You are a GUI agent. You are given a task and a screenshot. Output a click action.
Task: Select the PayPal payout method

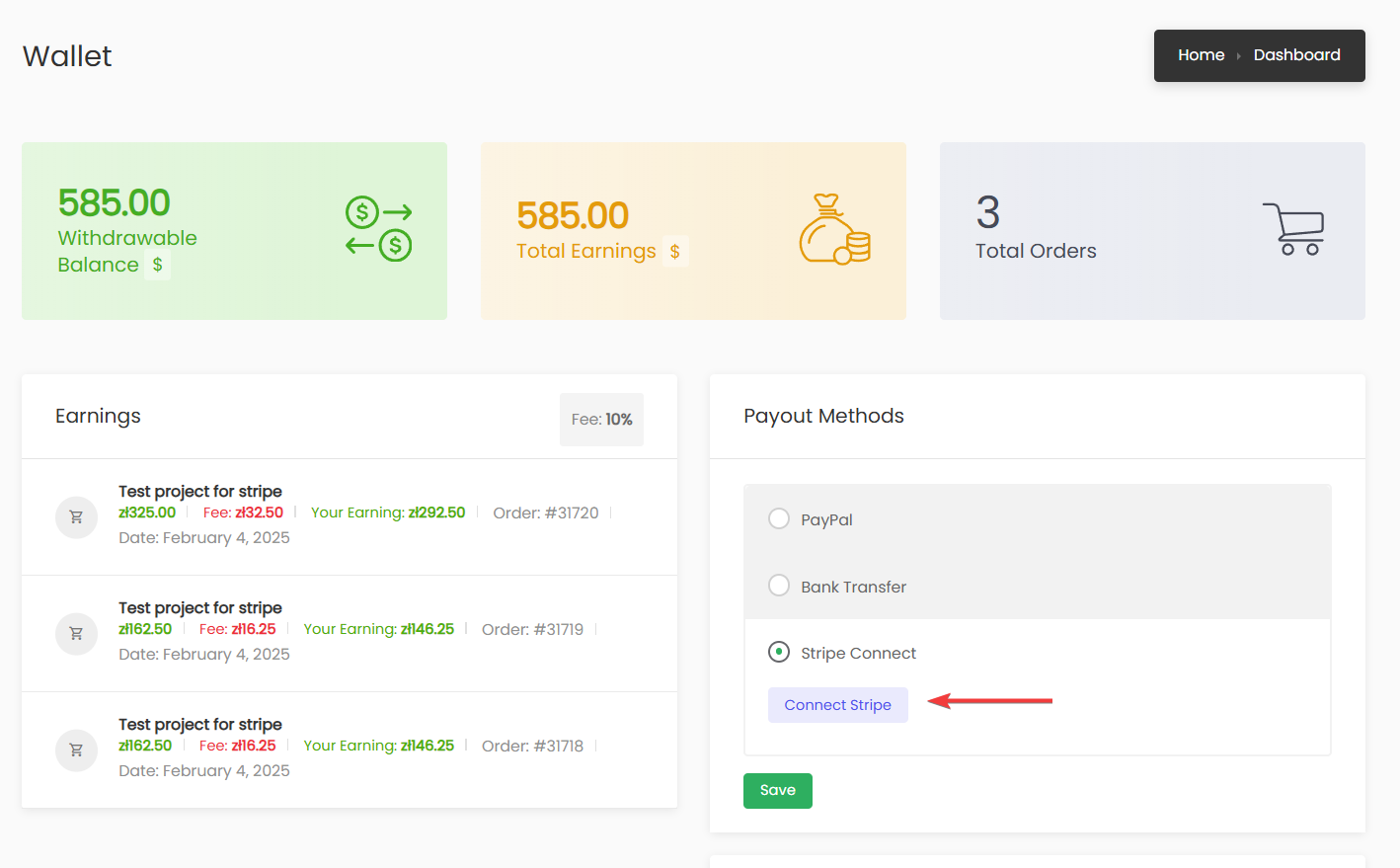(779, 519)
